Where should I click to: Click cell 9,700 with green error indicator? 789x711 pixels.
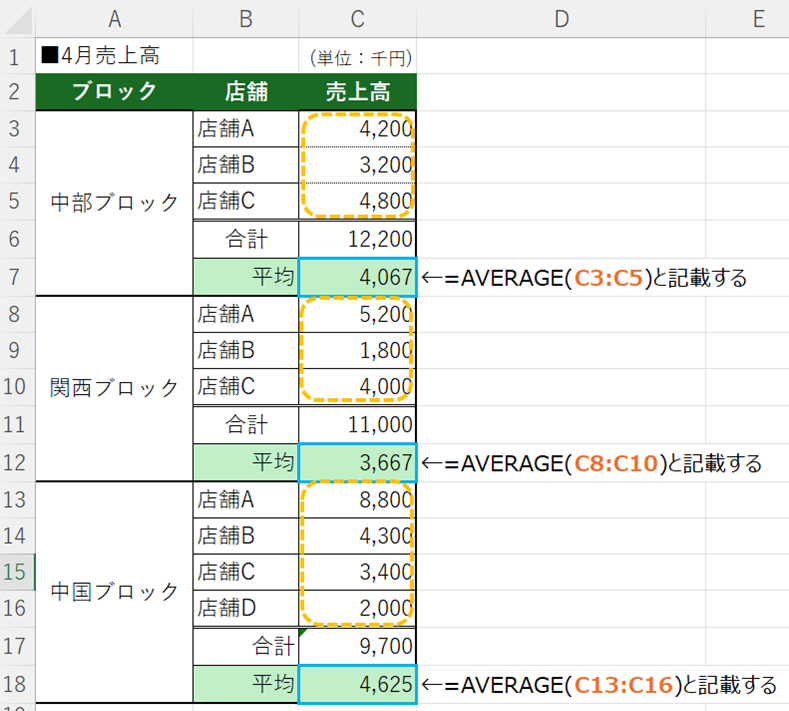point(357,647)
